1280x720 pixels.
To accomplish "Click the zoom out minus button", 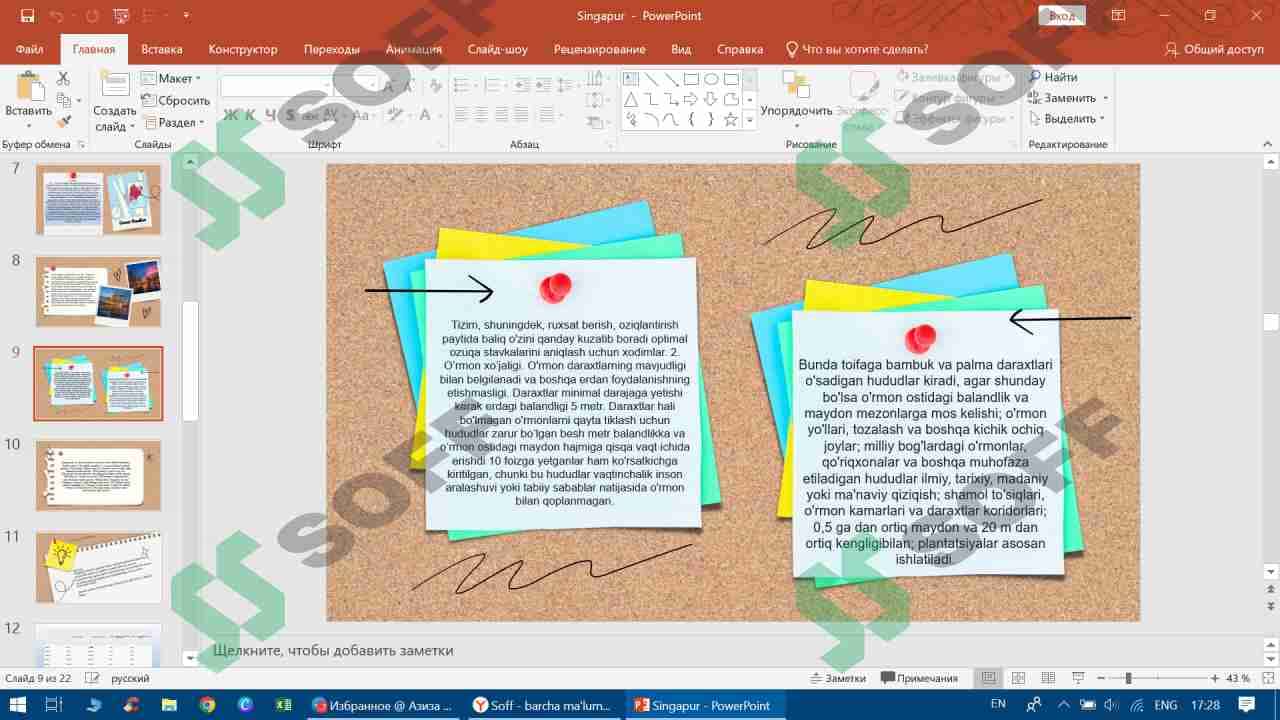I will coord(1101,678).
